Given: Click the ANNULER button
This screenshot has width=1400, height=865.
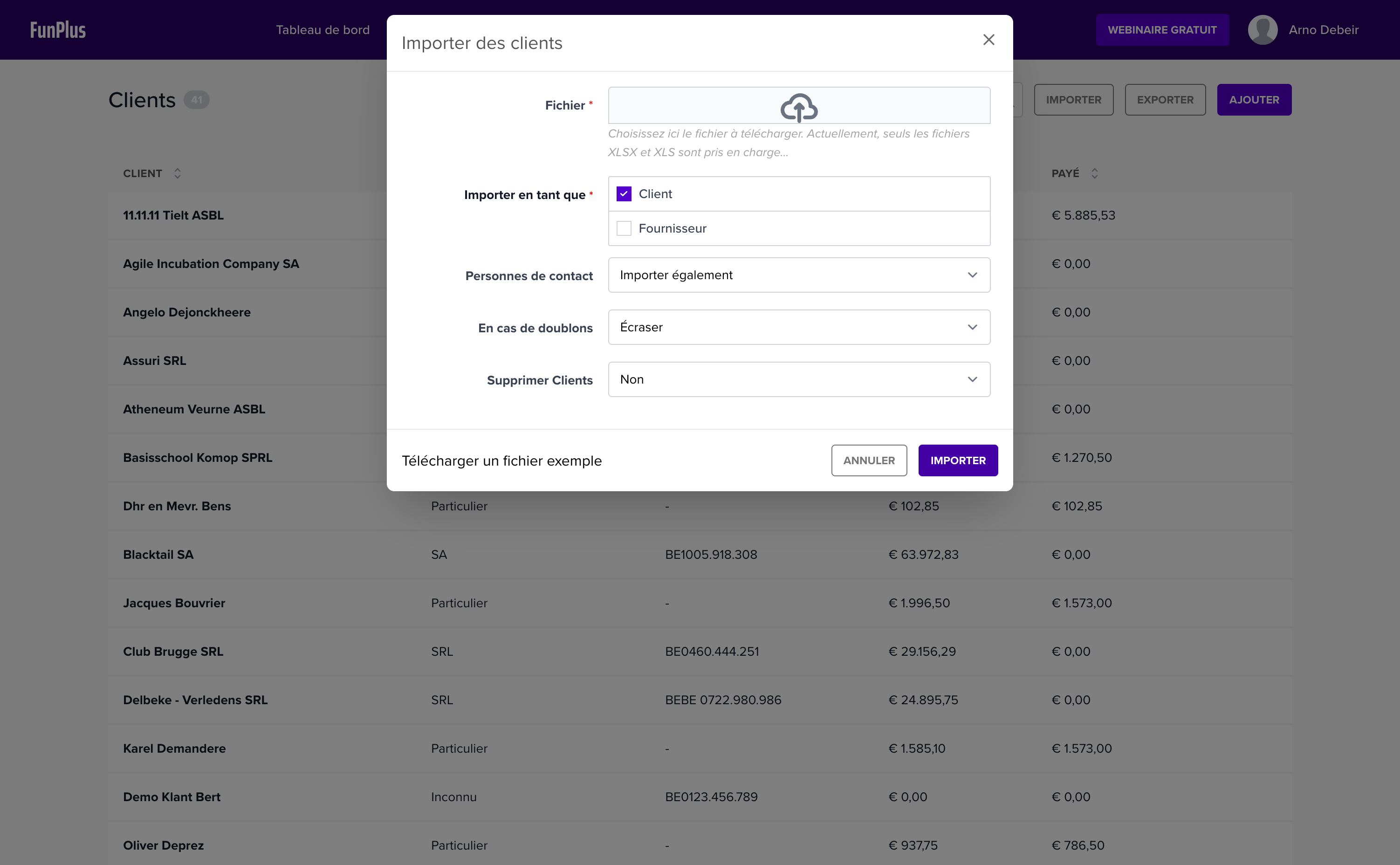Looking at the screenshot, I should [x=868, y=460].
